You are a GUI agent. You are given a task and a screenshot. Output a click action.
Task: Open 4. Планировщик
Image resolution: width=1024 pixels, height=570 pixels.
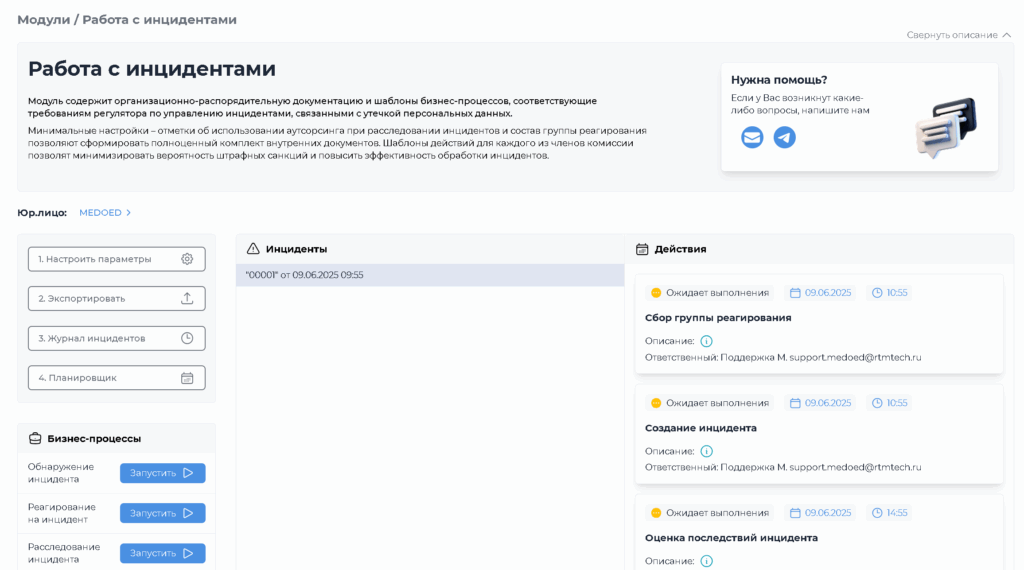click(x=116, y=378)
